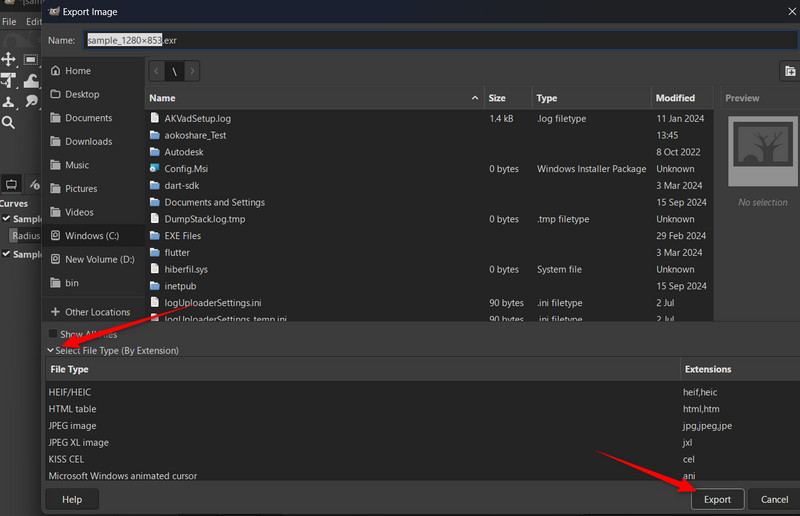This screenshot has height=516, width=800.
Task: Select the logUploaderSettings.ini file
Action: pyautogui.click(x=429, y=303)
